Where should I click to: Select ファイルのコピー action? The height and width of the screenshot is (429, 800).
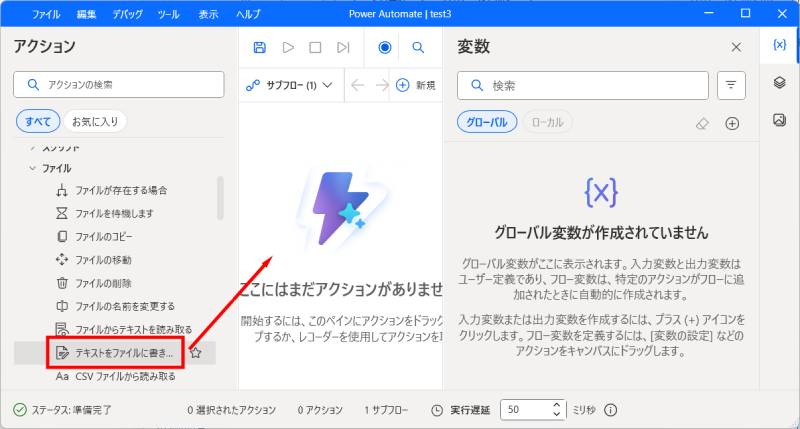click(94, 237)
